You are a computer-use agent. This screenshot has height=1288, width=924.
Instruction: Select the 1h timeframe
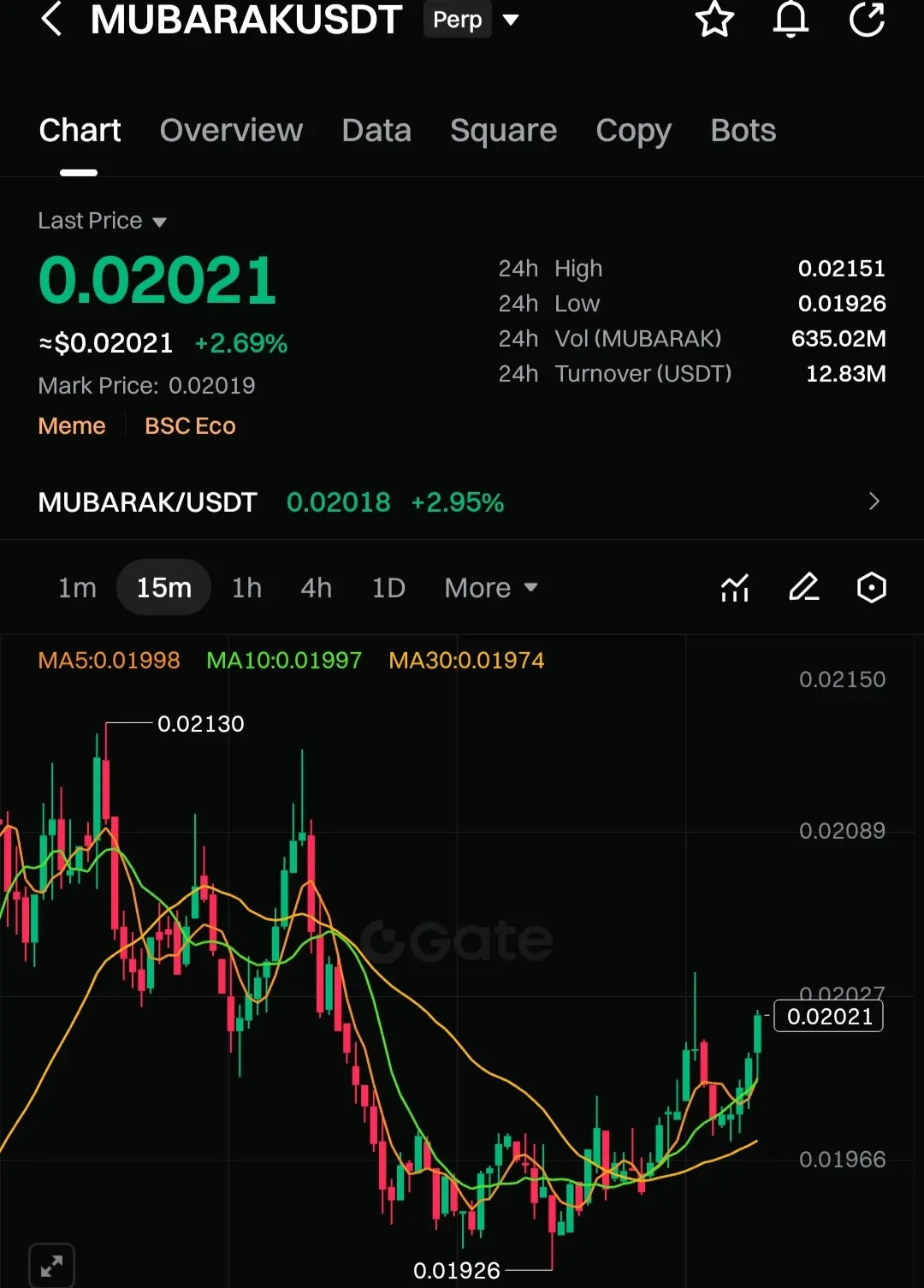pos(247,588)
